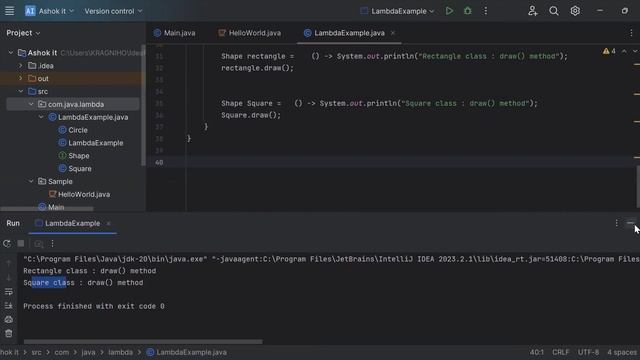Click LambdaExample.java breadcrumb in status bar
The width and height of the screenshot is (640, 360).
[187, 352]
